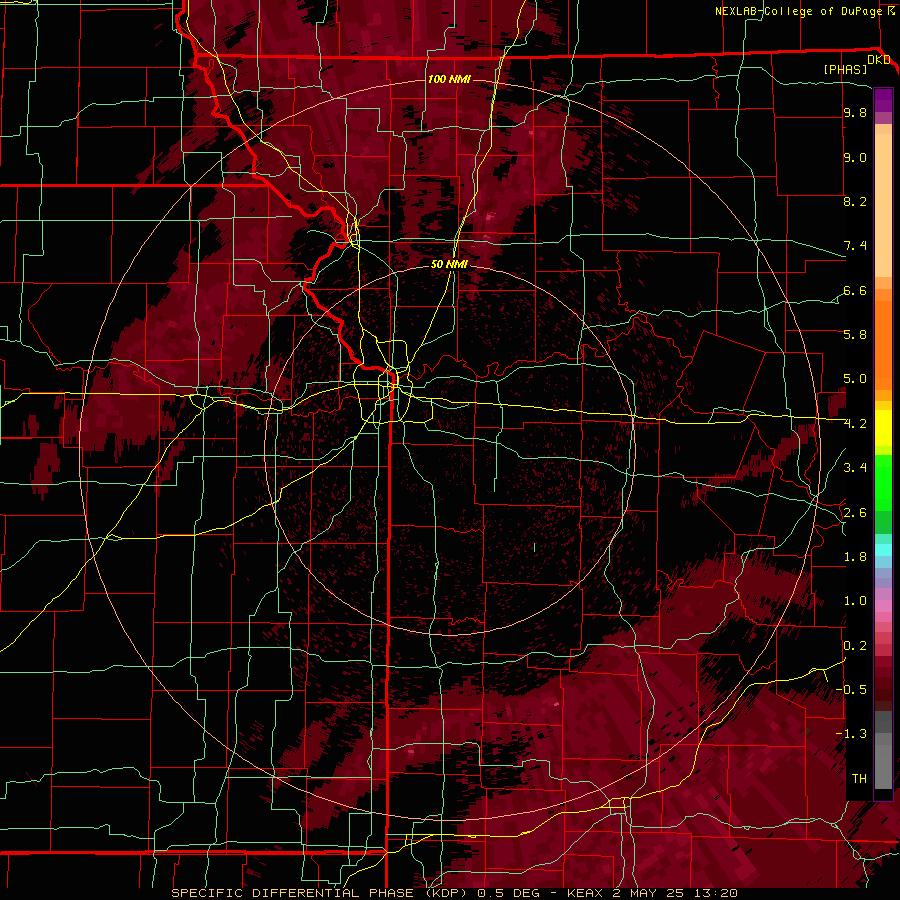Viewport: 900px width, 900px height.
Task: Click the small logo icon after DuPage
Action: (890, 11)
